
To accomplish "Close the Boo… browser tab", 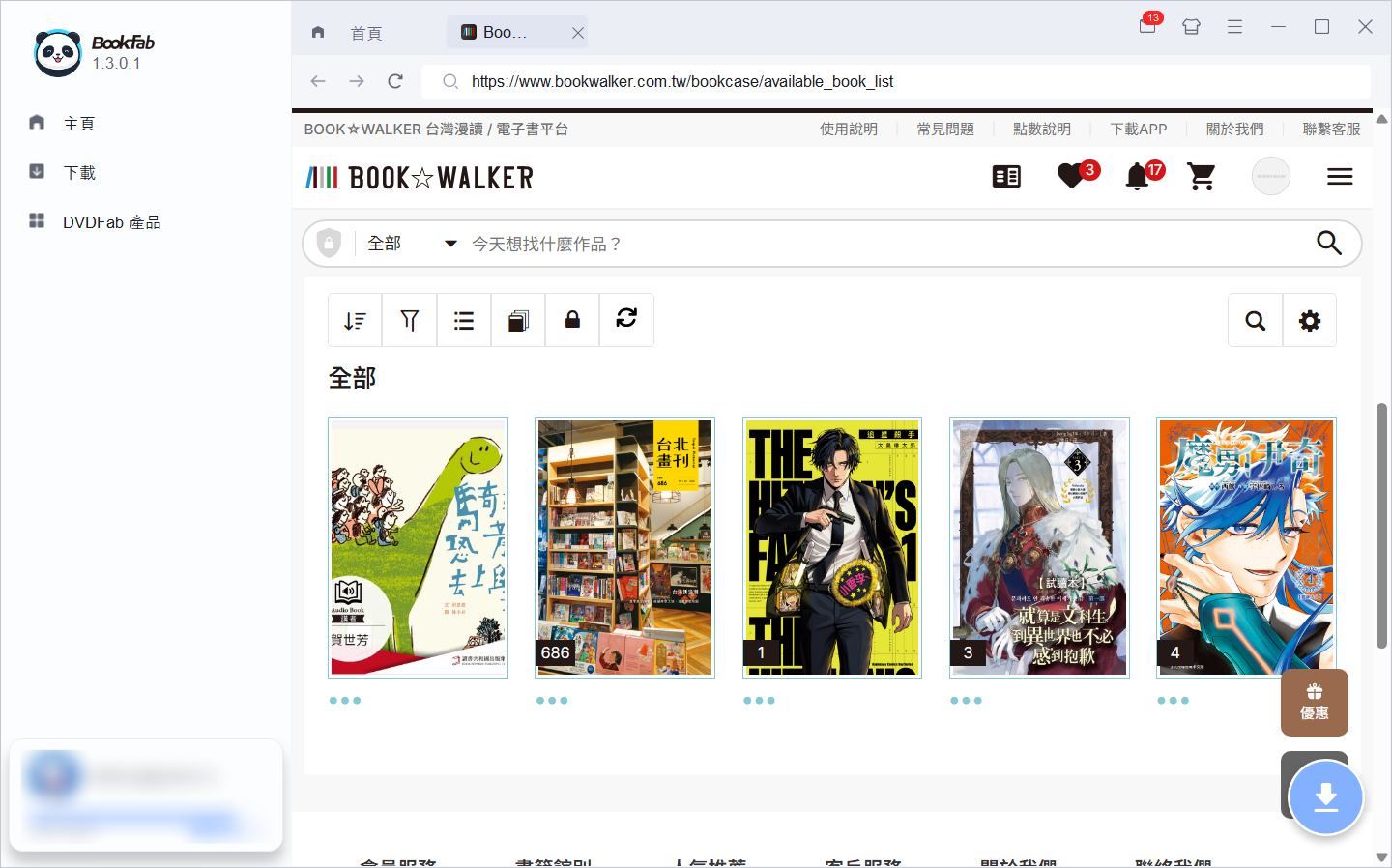I will click(577, 33).
